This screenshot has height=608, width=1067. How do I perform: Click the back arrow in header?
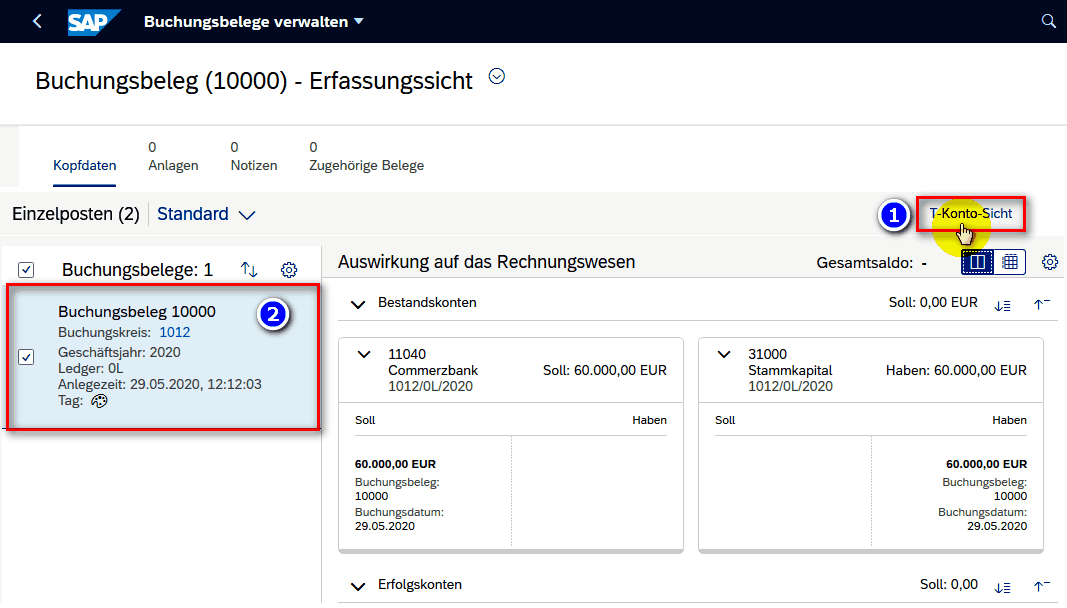point(37,21)
